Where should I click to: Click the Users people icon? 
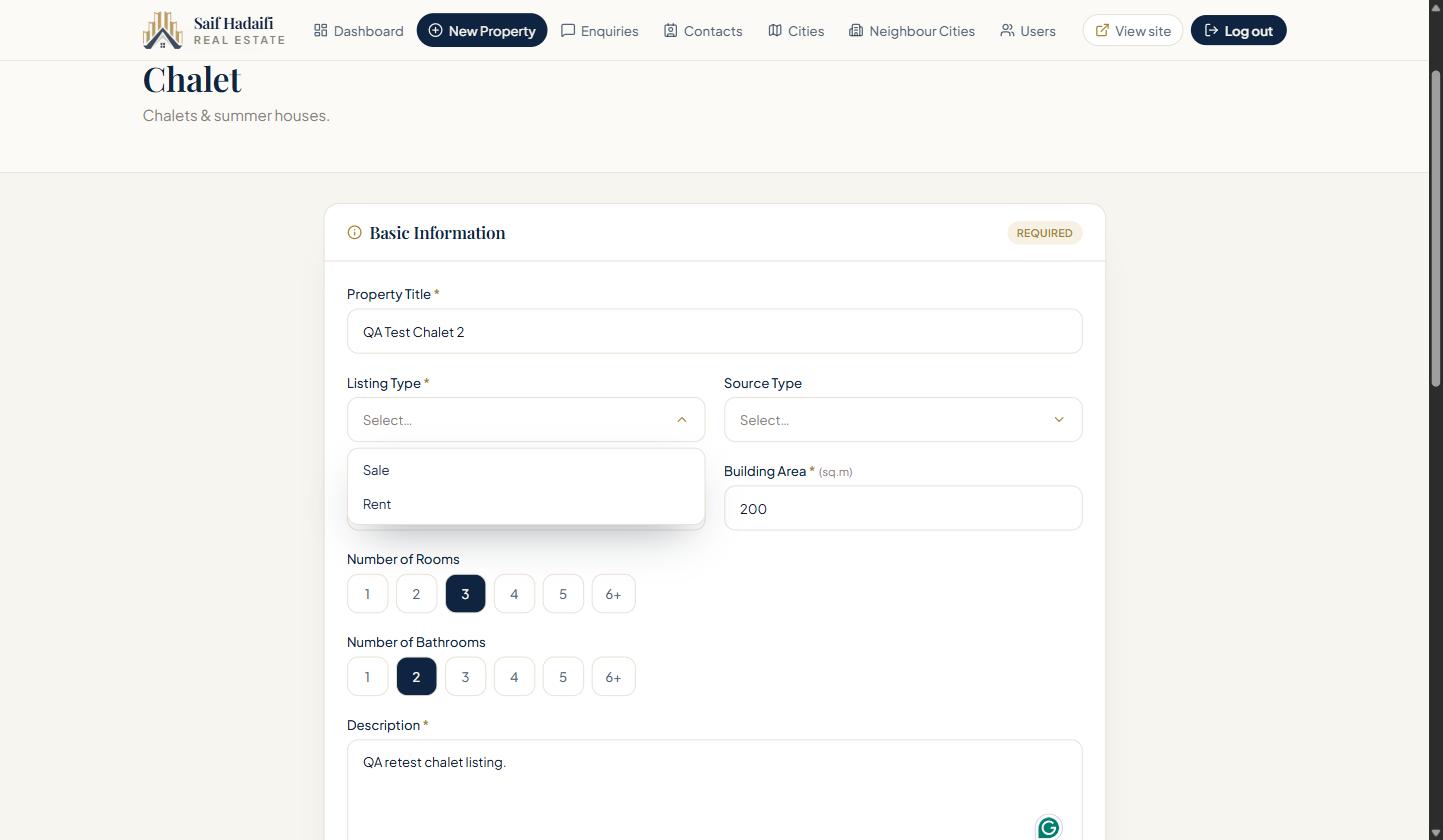[1007, 30]
